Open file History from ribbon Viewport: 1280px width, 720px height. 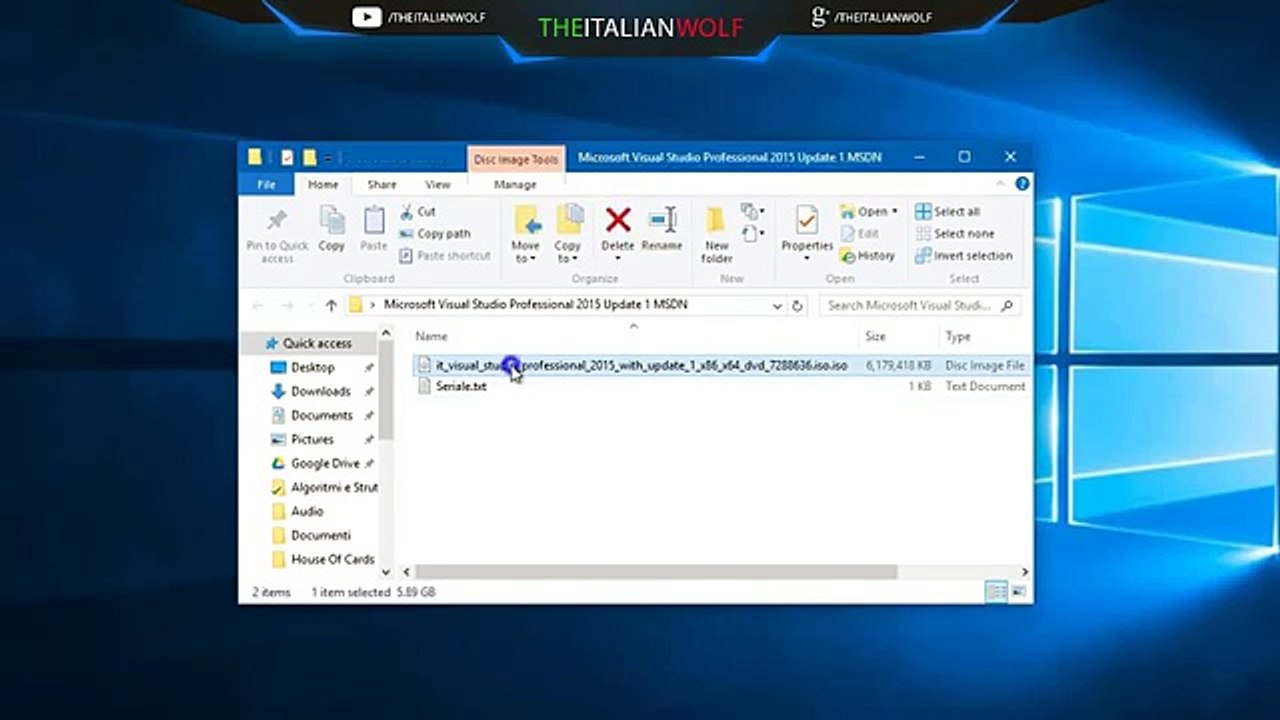(x=867, y=255)
